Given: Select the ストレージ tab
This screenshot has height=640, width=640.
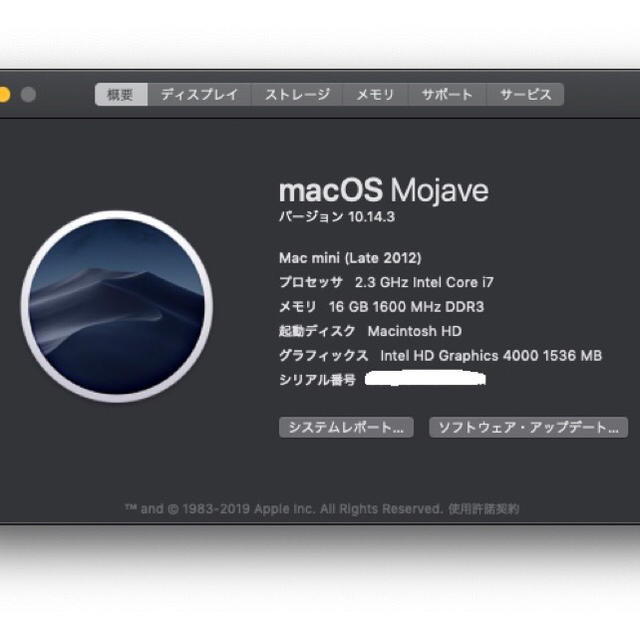Looking at the screenshot, I should point(297,95).
